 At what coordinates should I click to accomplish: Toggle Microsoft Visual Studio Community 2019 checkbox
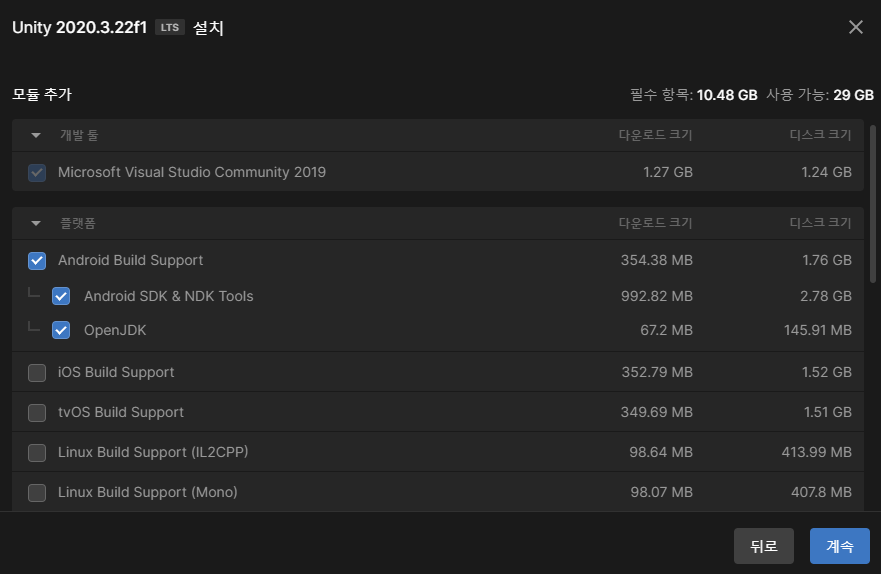(37, 172)
